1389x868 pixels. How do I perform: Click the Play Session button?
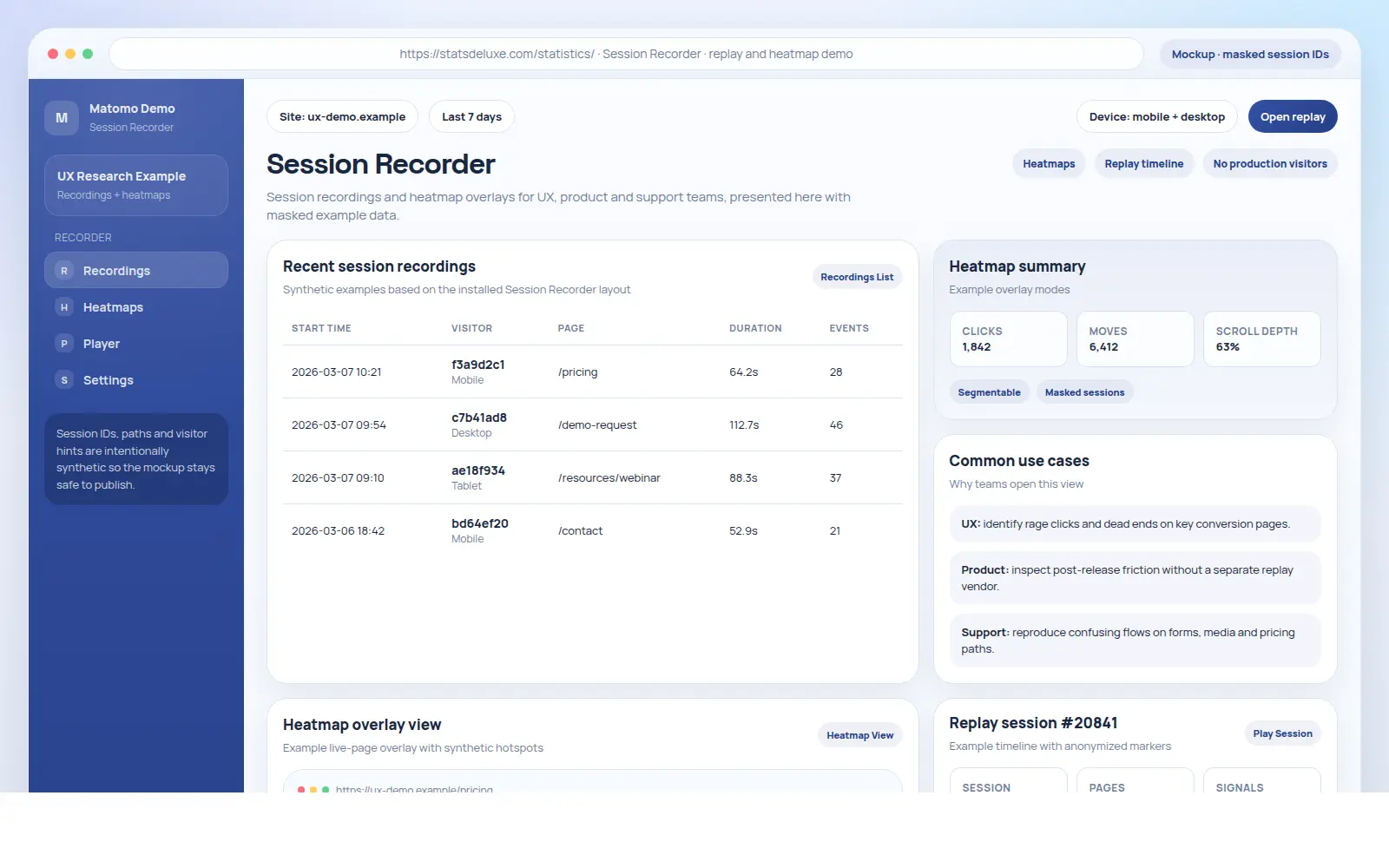[x=1282, y=733]
